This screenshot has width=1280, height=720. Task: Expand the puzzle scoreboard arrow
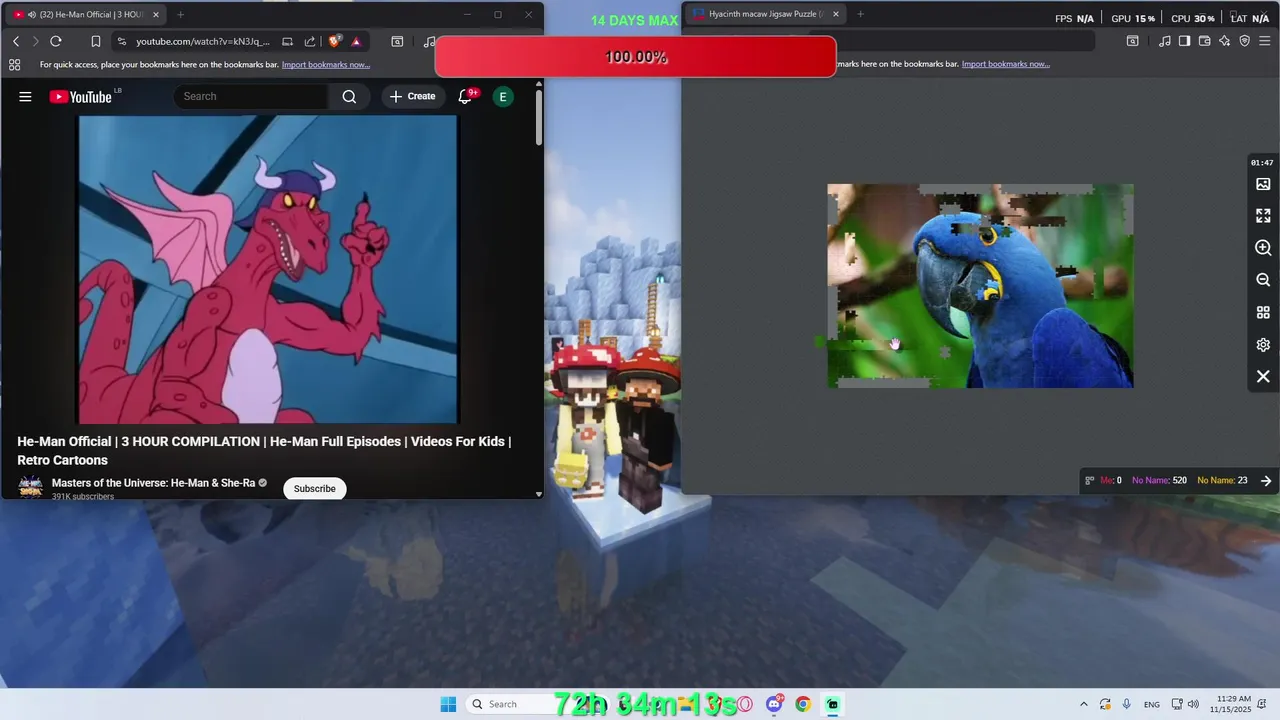click(1266, 480)
